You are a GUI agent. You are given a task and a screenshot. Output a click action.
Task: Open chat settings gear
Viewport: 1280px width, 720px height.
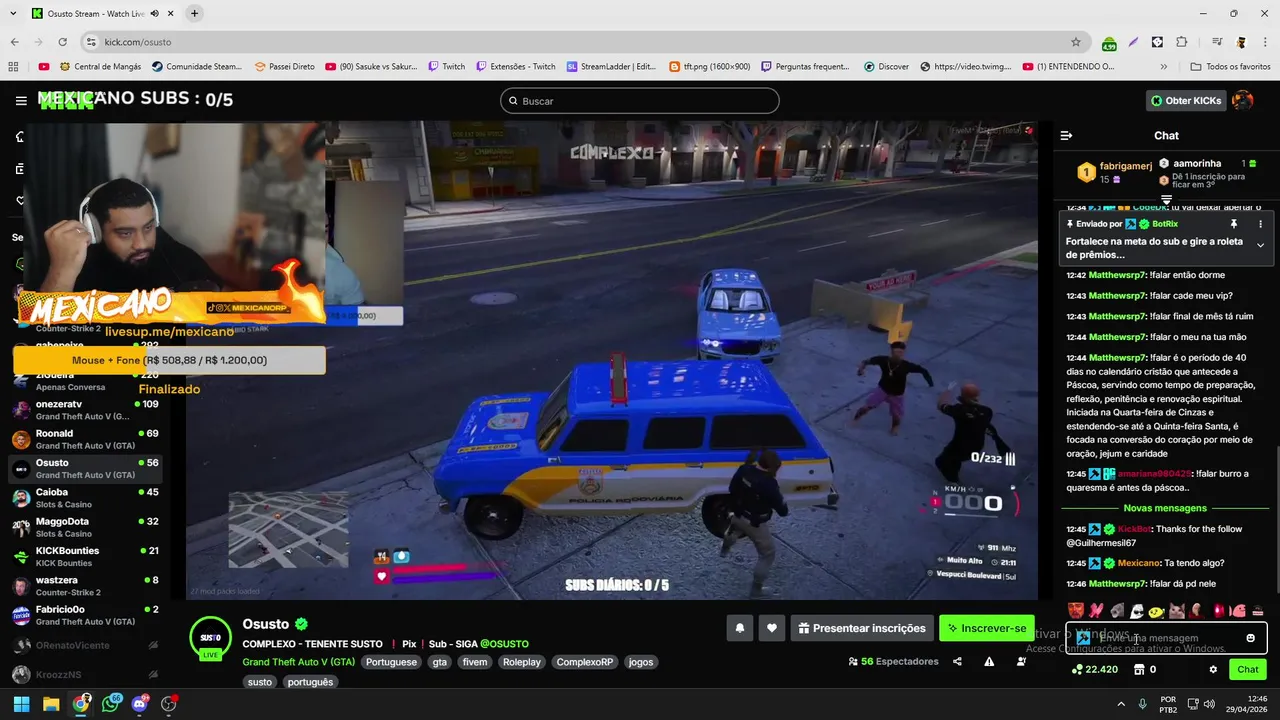1213,669
